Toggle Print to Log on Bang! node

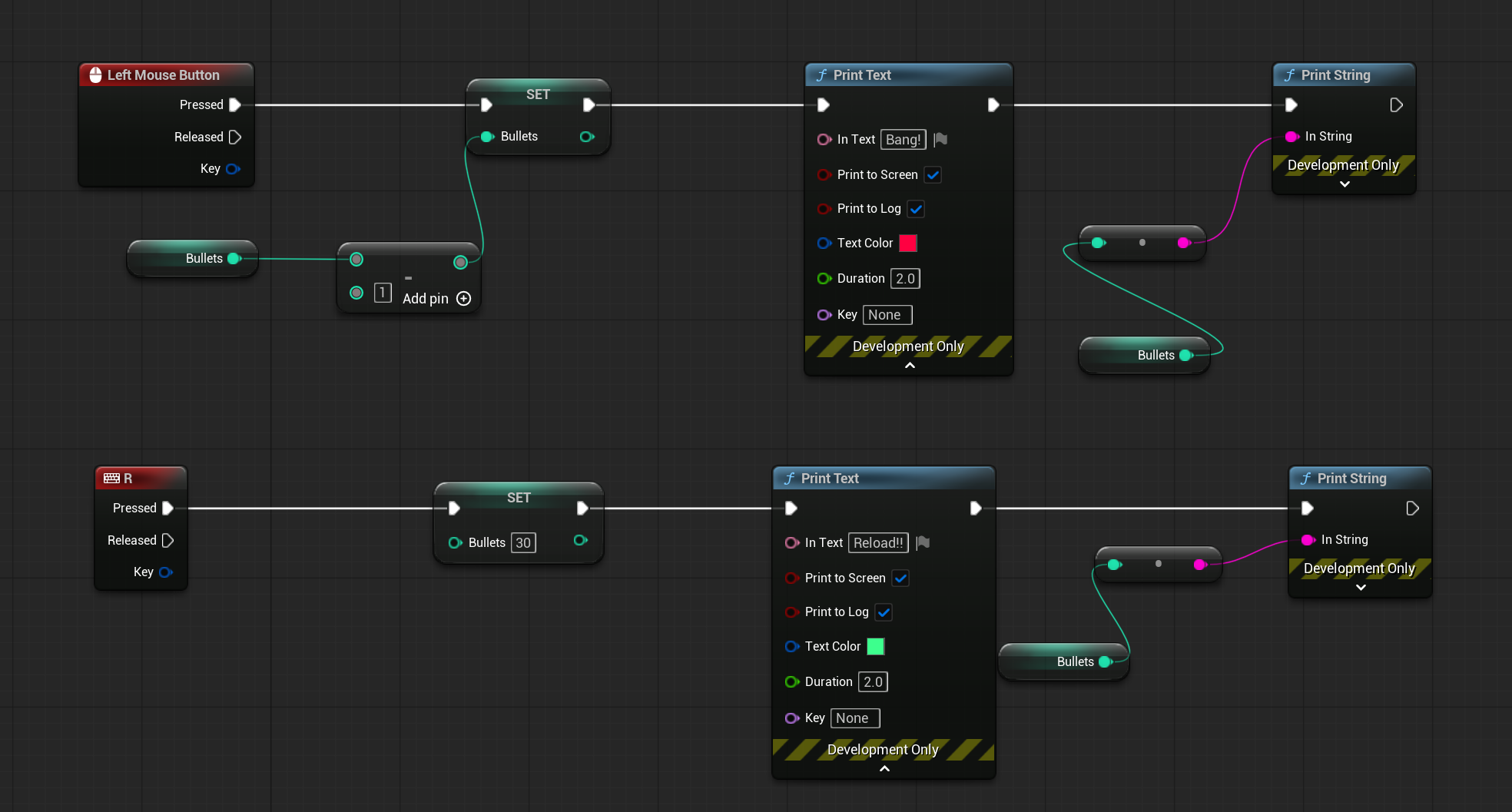coord(916,209)
